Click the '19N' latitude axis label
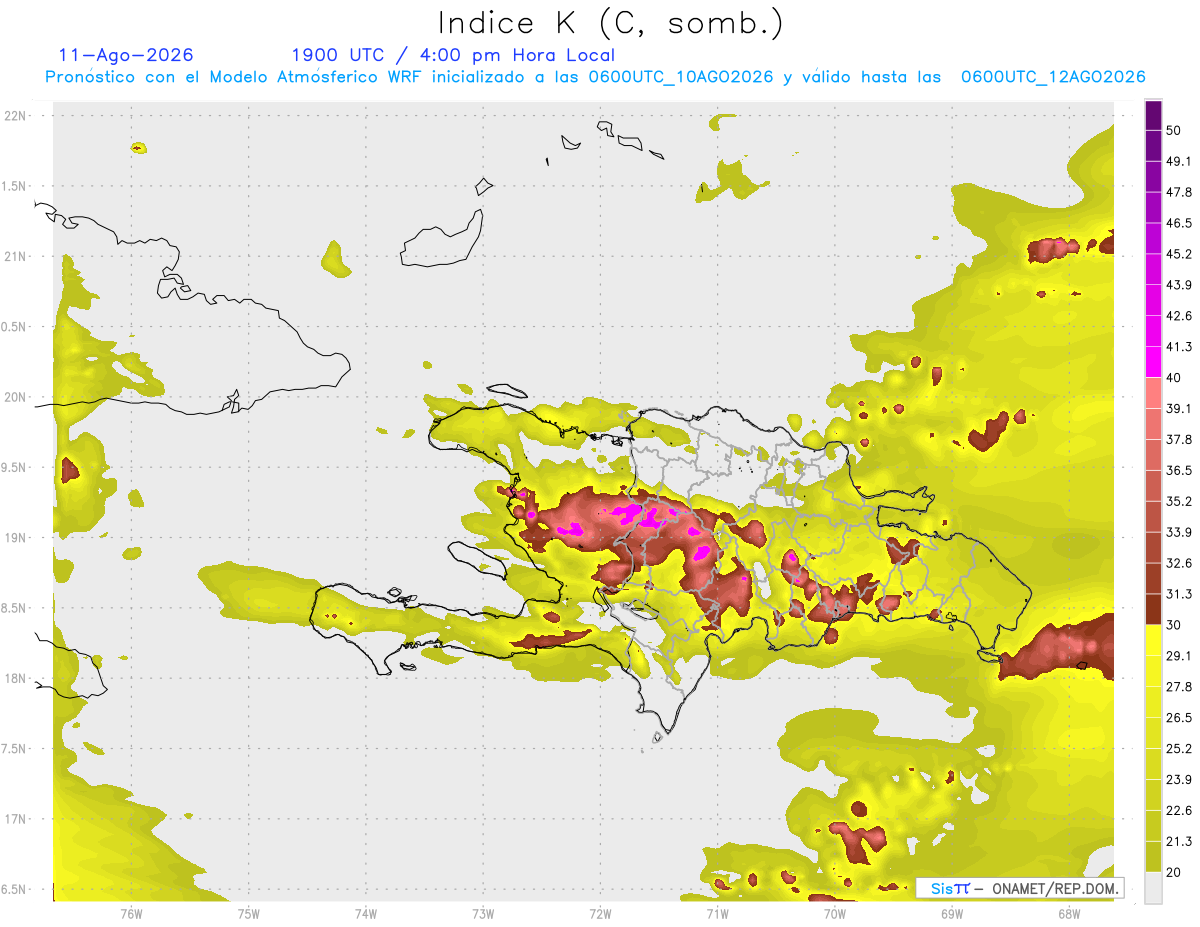 [16, 537]
